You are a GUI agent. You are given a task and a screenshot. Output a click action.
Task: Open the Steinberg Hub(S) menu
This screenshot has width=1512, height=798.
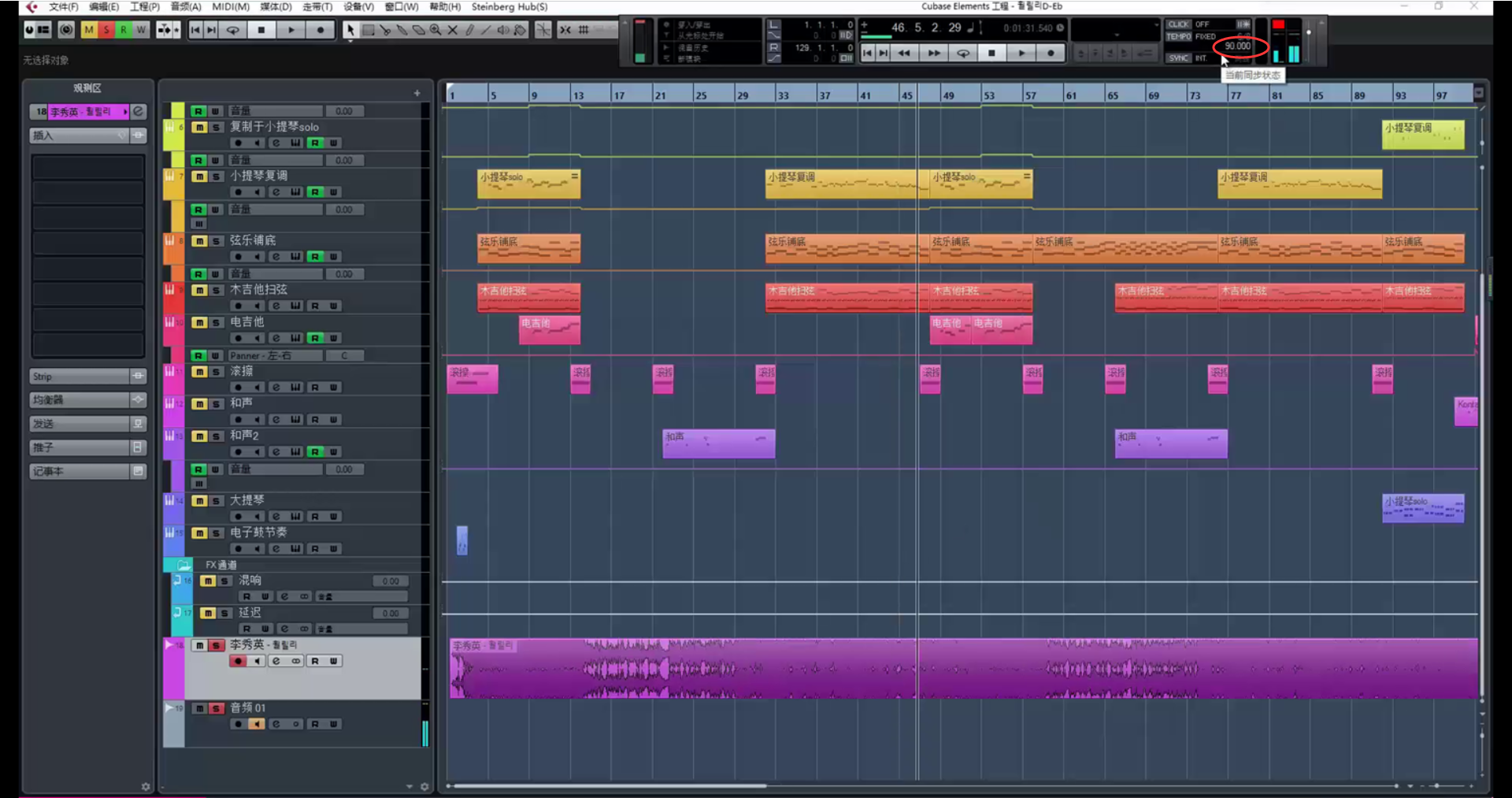click(510, 7)
